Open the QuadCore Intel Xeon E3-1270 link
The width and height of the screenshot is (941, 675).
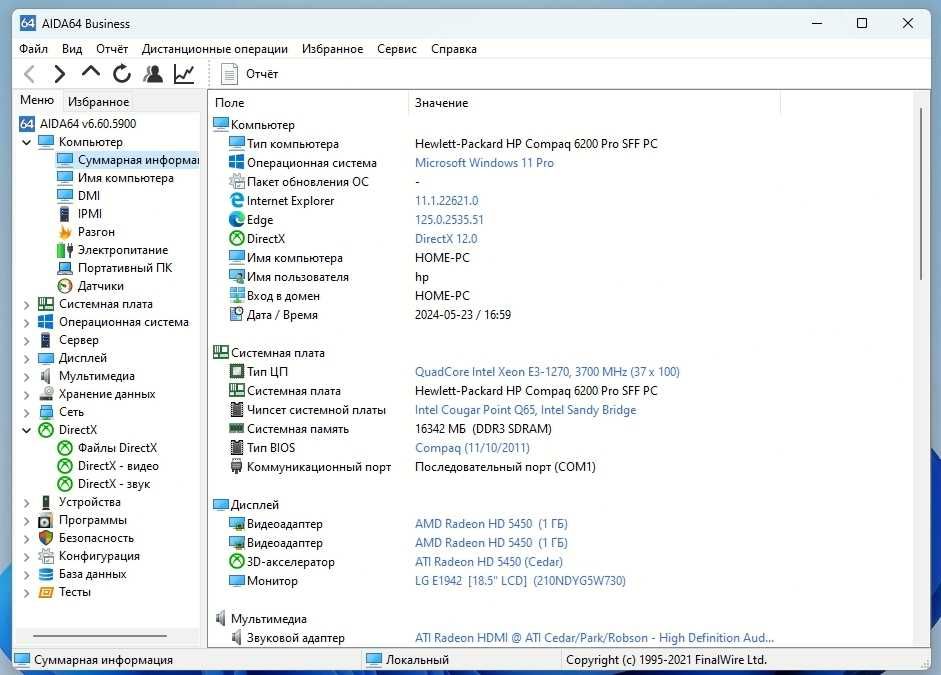547,372
